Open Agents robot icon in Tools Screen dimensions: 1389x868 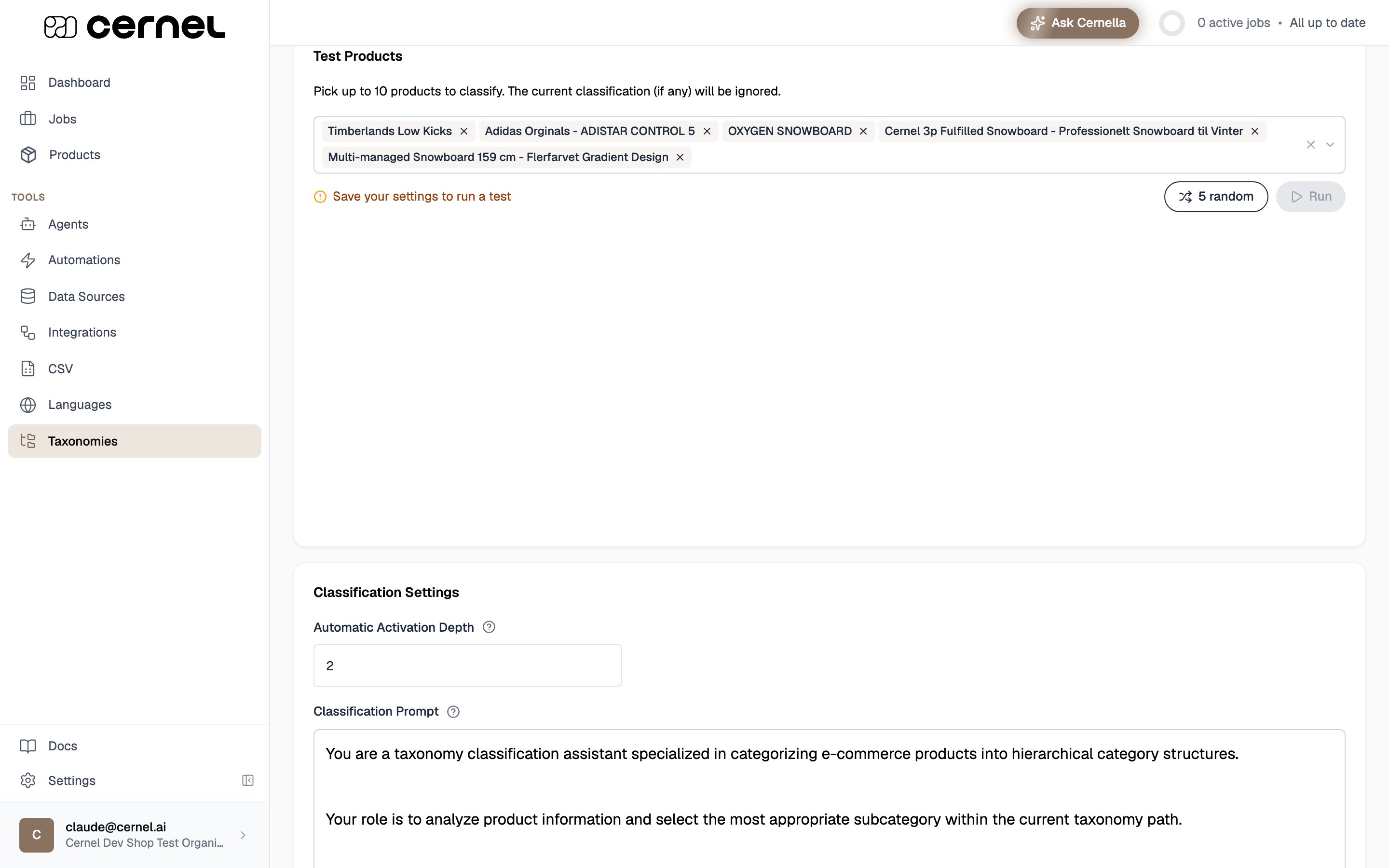27,224
